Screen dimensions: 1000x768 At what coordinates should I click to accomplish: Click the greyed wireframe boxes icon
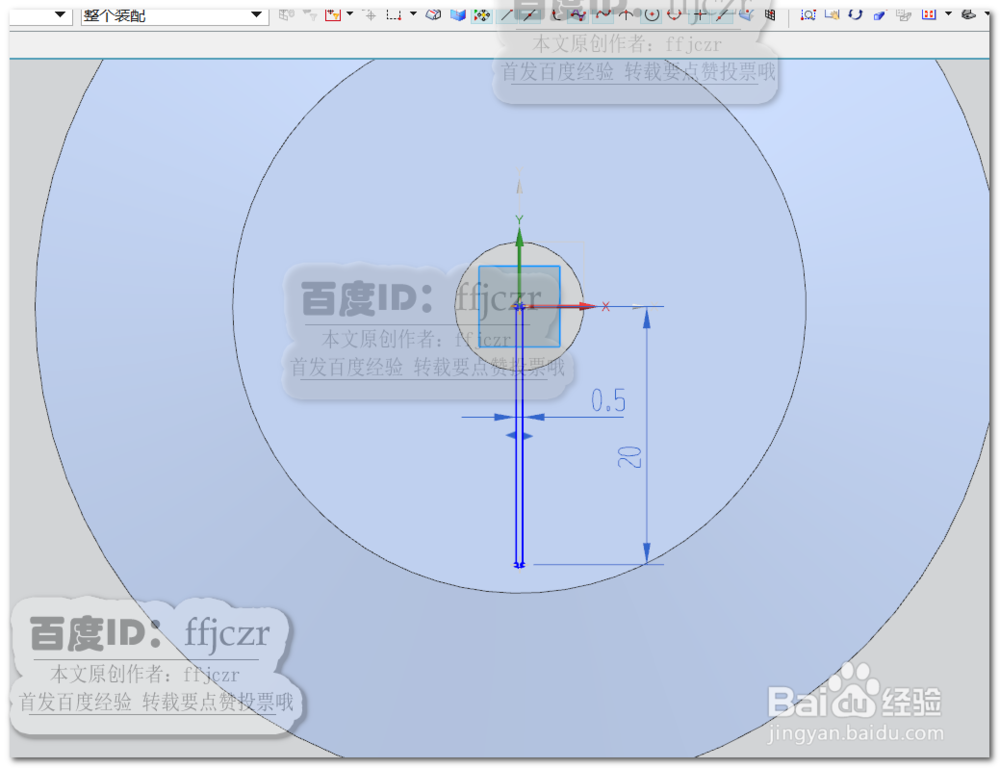coord(904,14)
